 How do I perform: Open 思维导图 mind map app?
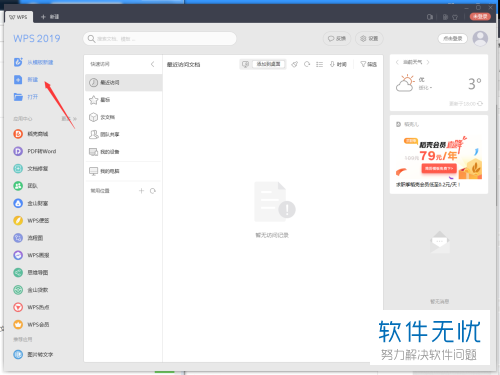click(18, 272)
